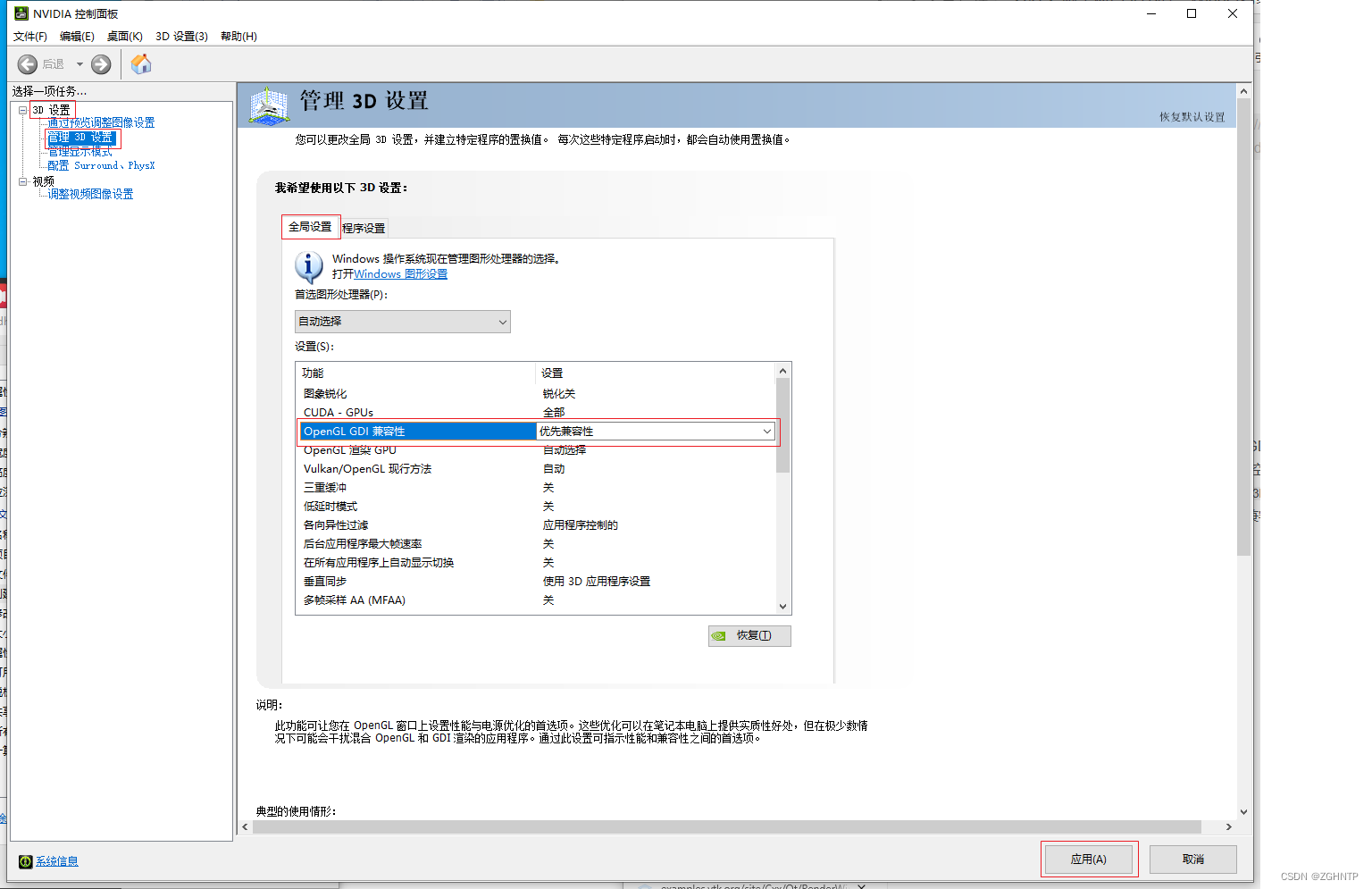Click the 设置 column header
Image resolution: width=1372 pixels, height=889 pixels.
click(x=656, y=373)
